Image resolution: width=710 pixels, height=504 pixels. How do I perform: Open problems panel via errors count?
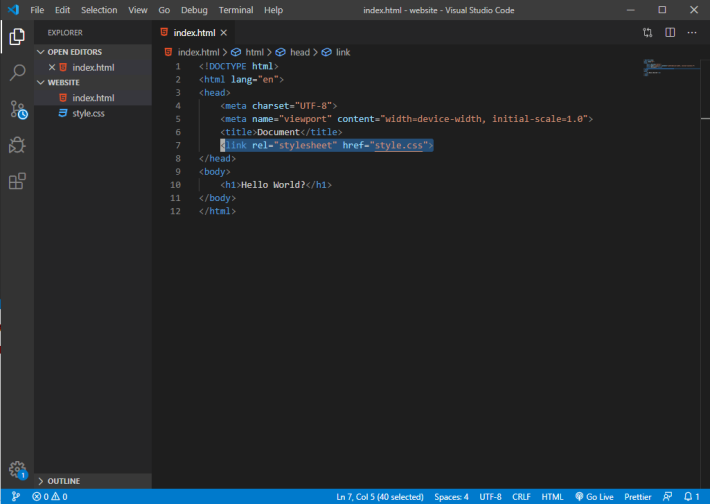[x=41, y=497]
